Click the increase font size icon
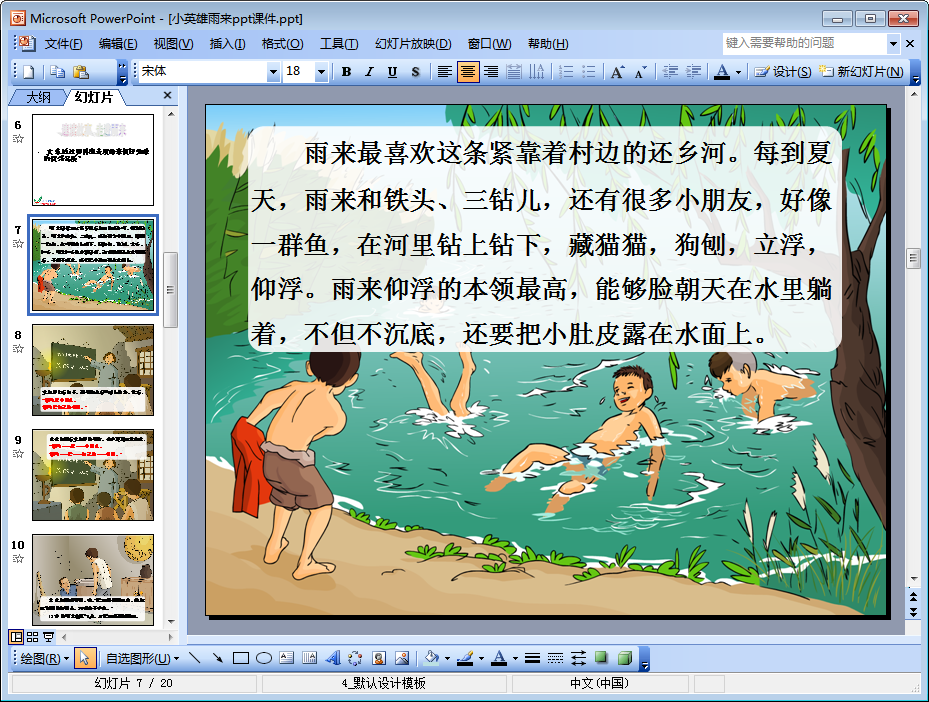This screenshot has height=702, width=929. pyautogui.click(x=617, y=72)
